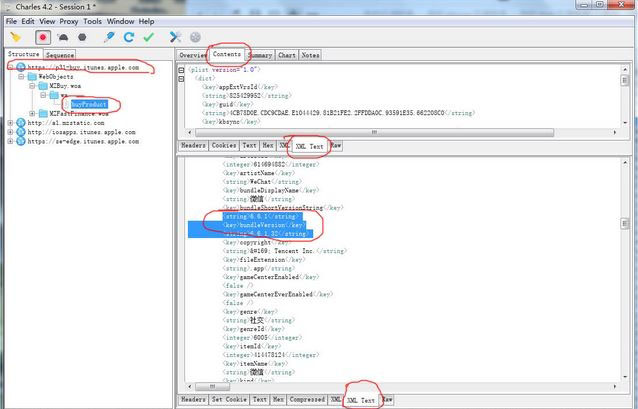Select the Compressed tab
The width and height of the screenshot is (638, 409).
point(307,400)
